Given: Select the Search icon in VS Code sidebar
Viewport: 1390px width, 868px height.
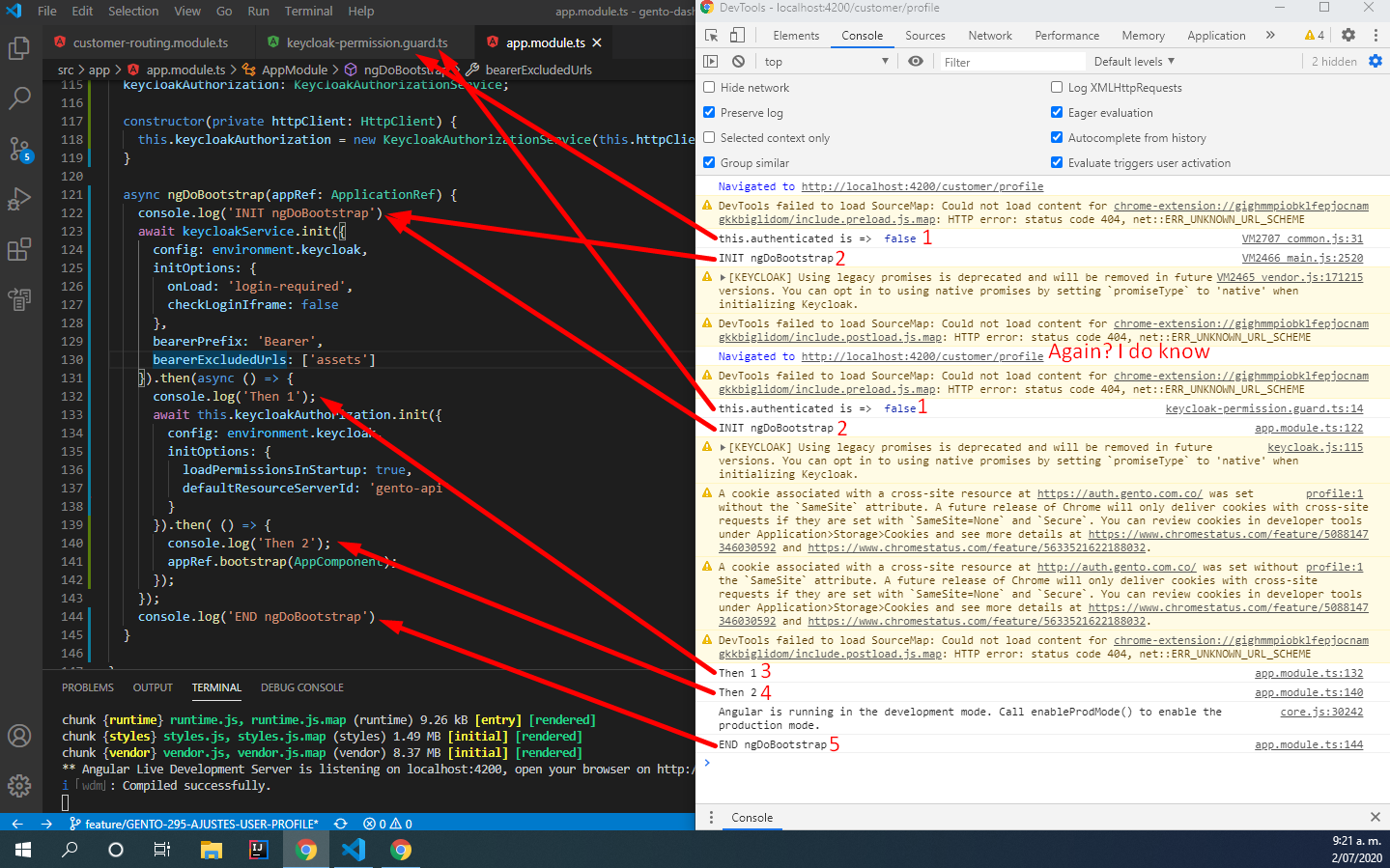Looking at the screenshot, I should pyautogui.click(x=20, y=98).
